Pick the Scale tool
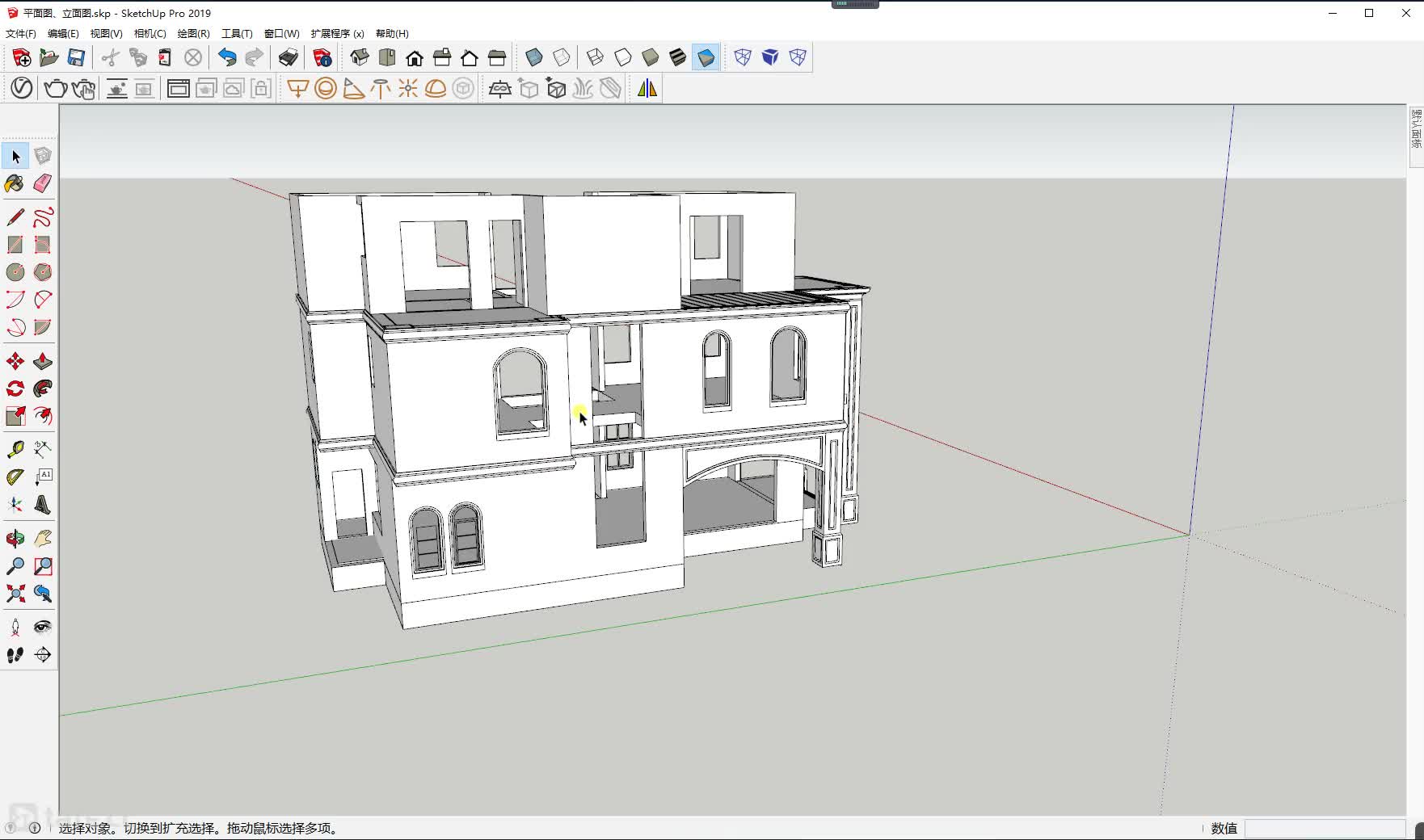1424x840 pixels. 15,416
